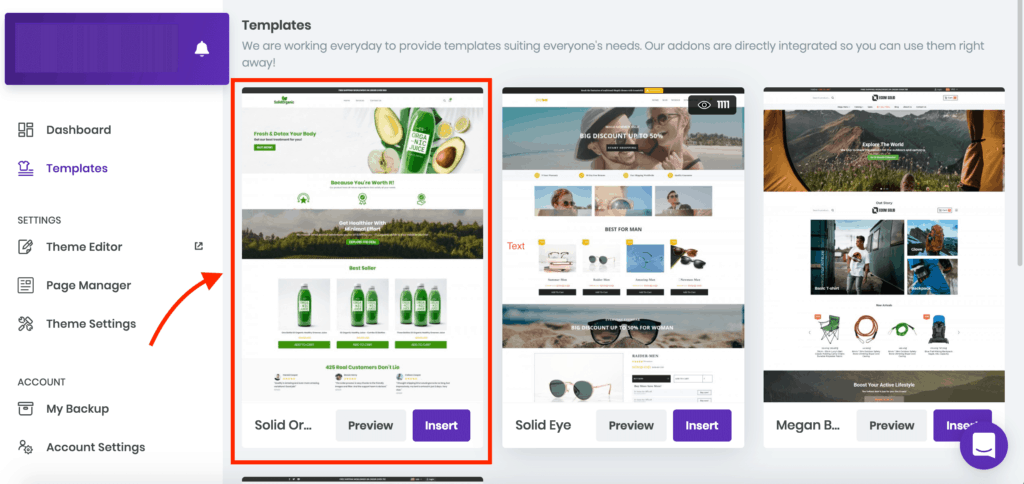Insert the Solid Organic template
The image size is (1024, 484).
[x=441, y=426]
